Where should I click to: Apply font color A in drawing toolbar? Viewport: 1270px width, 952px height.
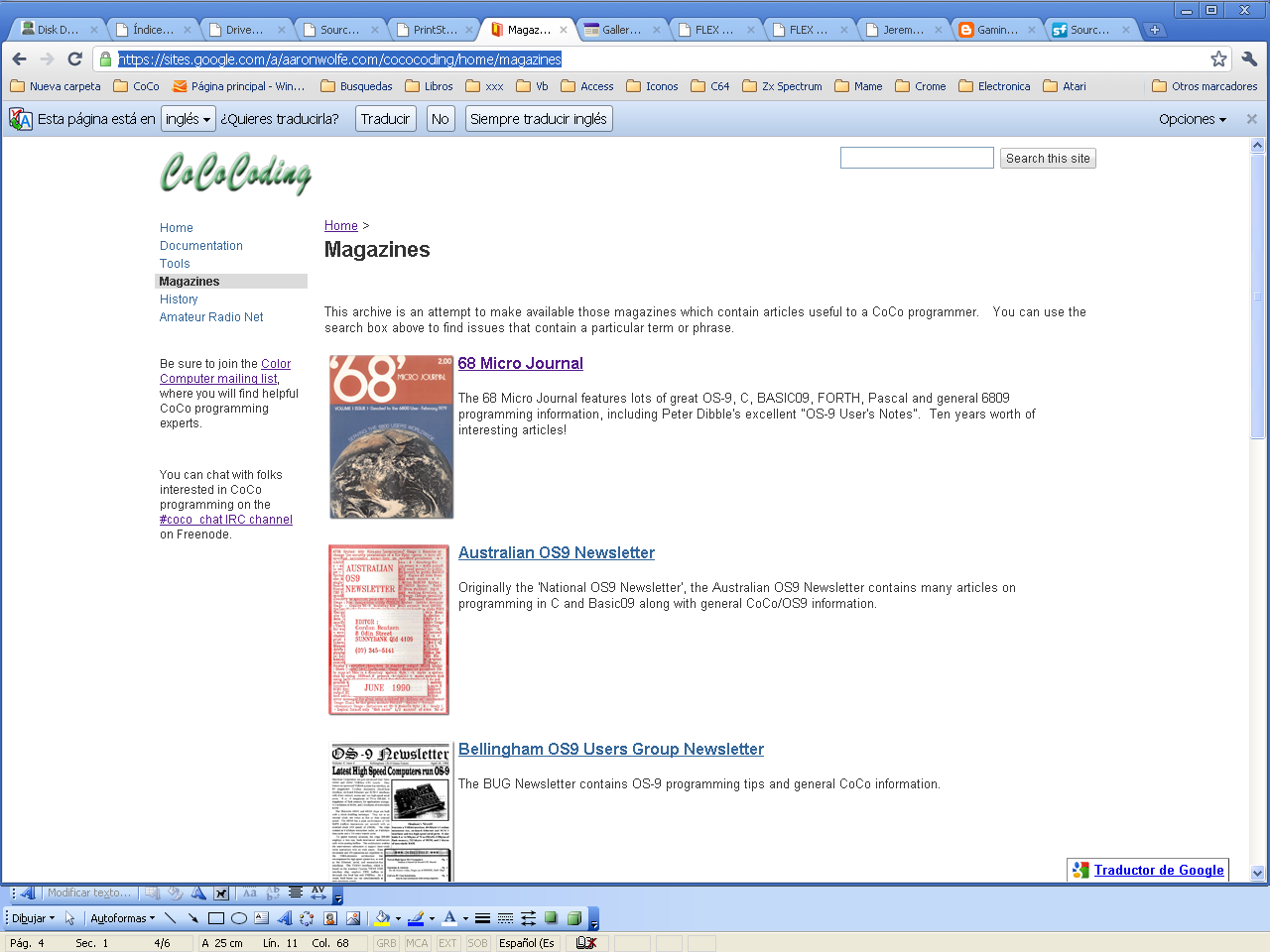pyautogui.click(x=449, y=918)
